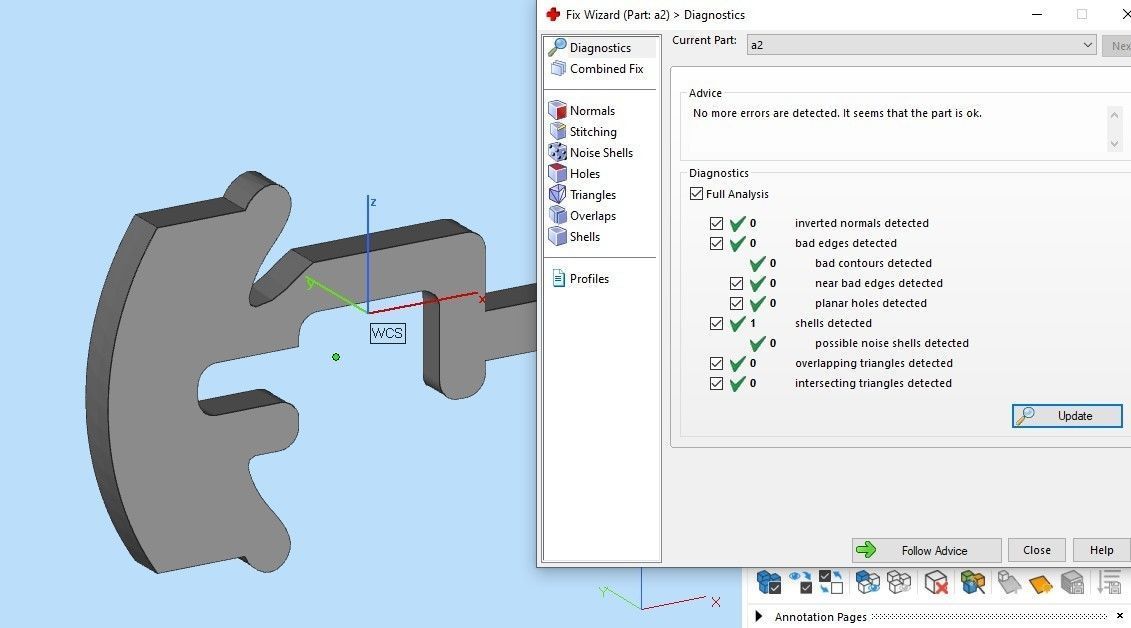Image resolution: width=1131 pixels, height=628 pixels.
Task: Open the Diagnostics page in Fix Wizard
Action: (600, 48)
